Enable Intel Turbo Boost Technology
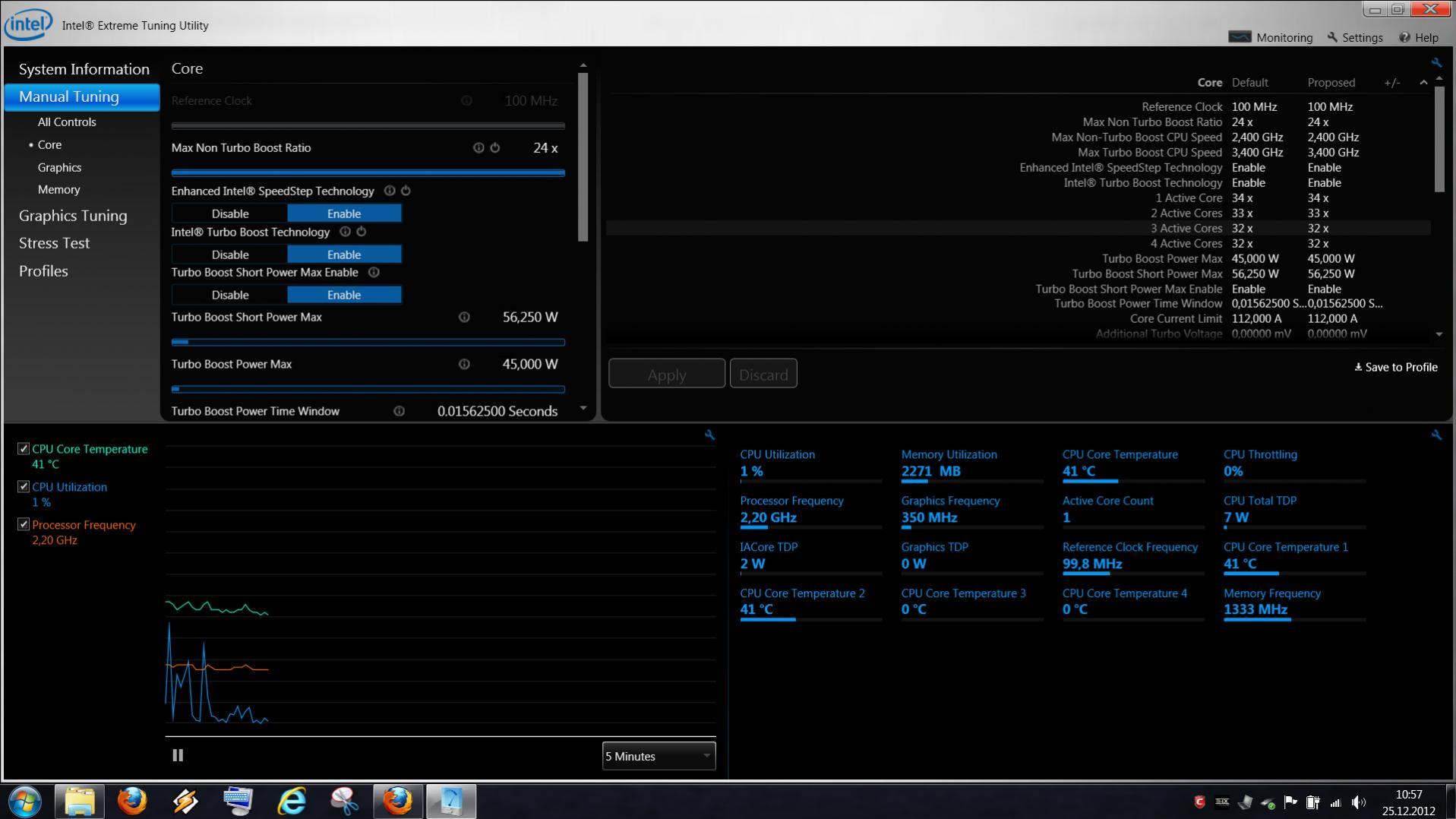 point(344,255)
